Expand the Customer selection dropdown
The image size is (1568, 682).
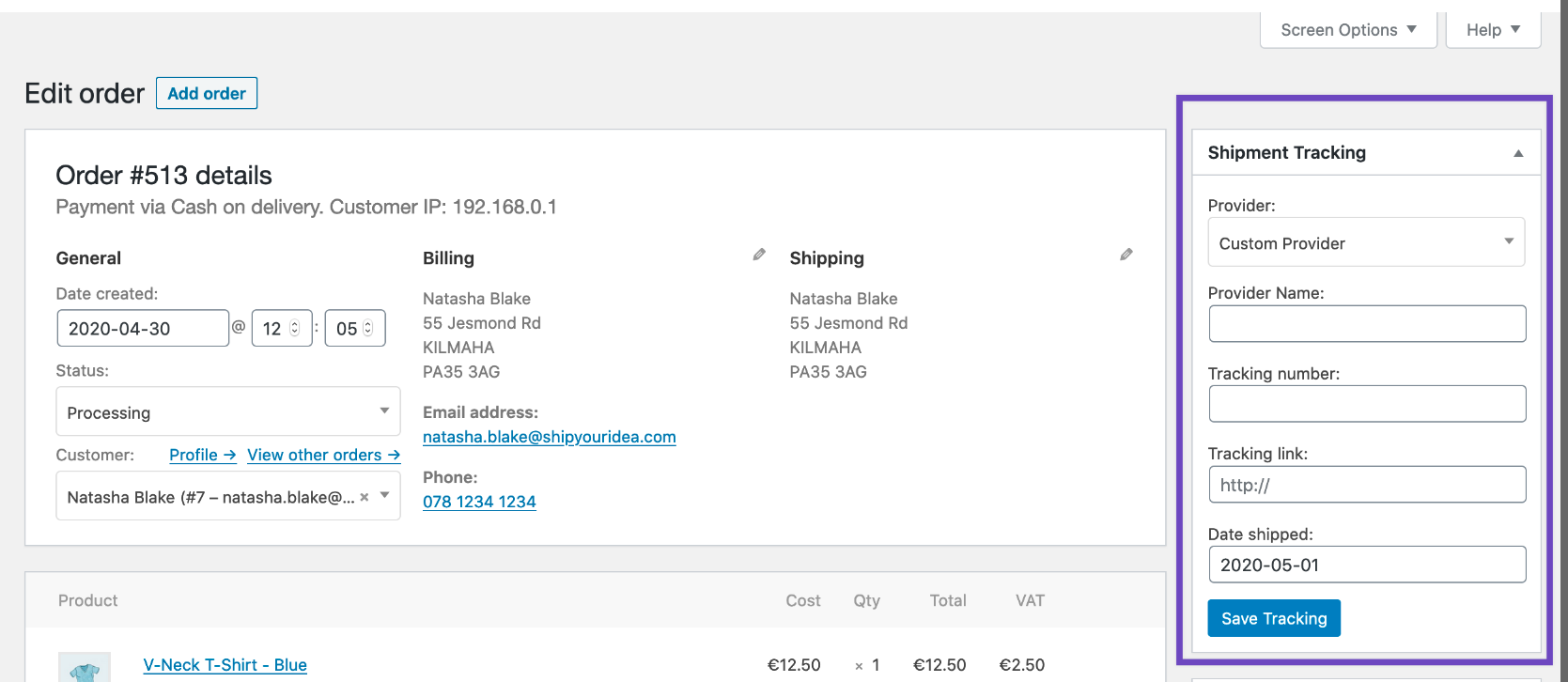384,495
